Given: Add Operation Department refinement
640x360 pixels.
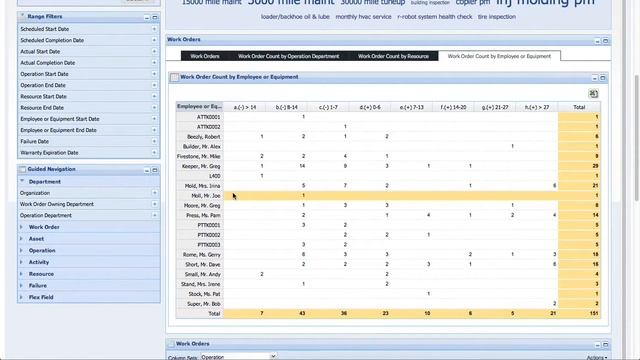Looking at the screenshot, I should [155, 215].
